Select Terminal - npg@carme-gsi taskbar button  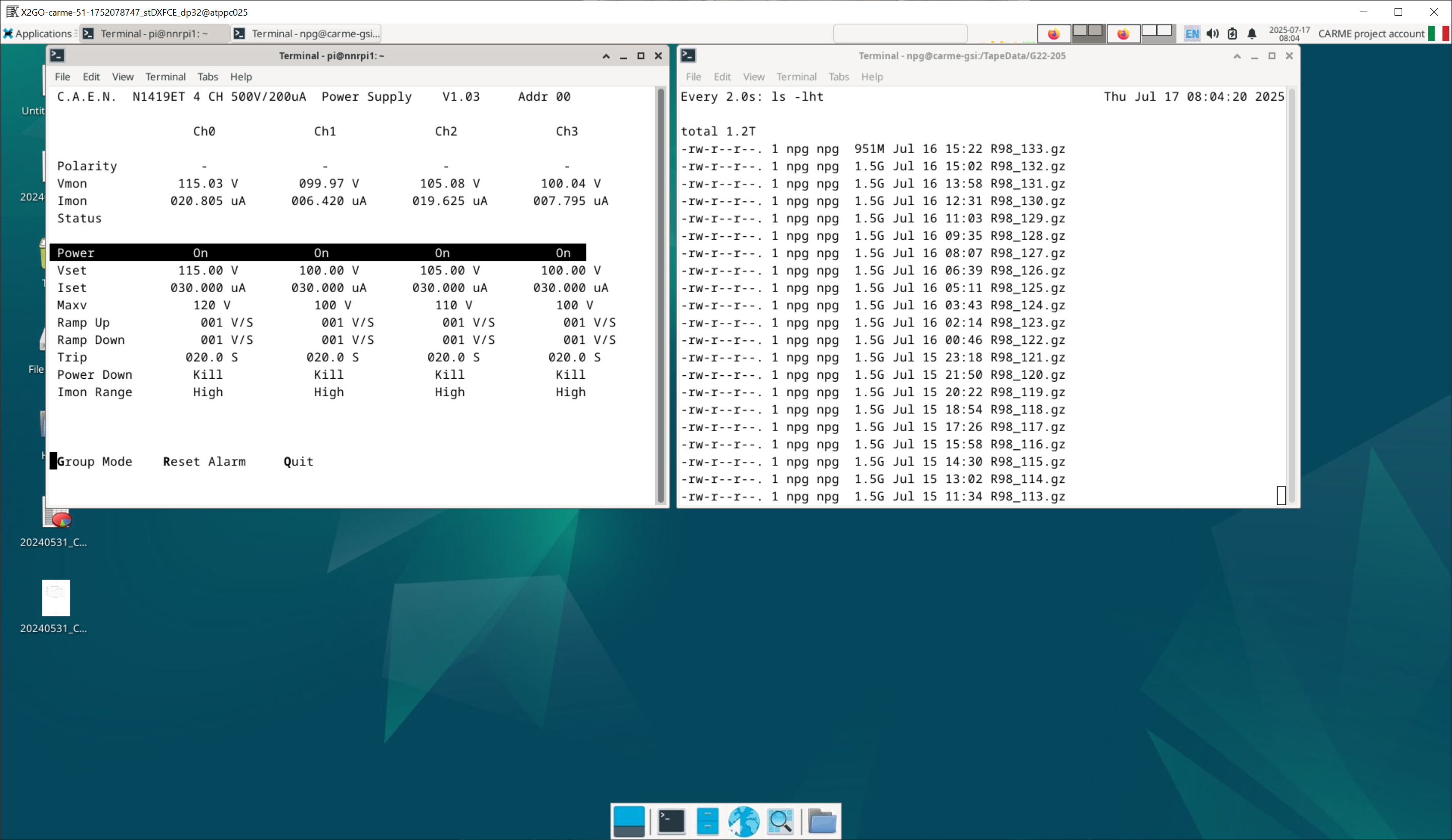coord(307,33)
